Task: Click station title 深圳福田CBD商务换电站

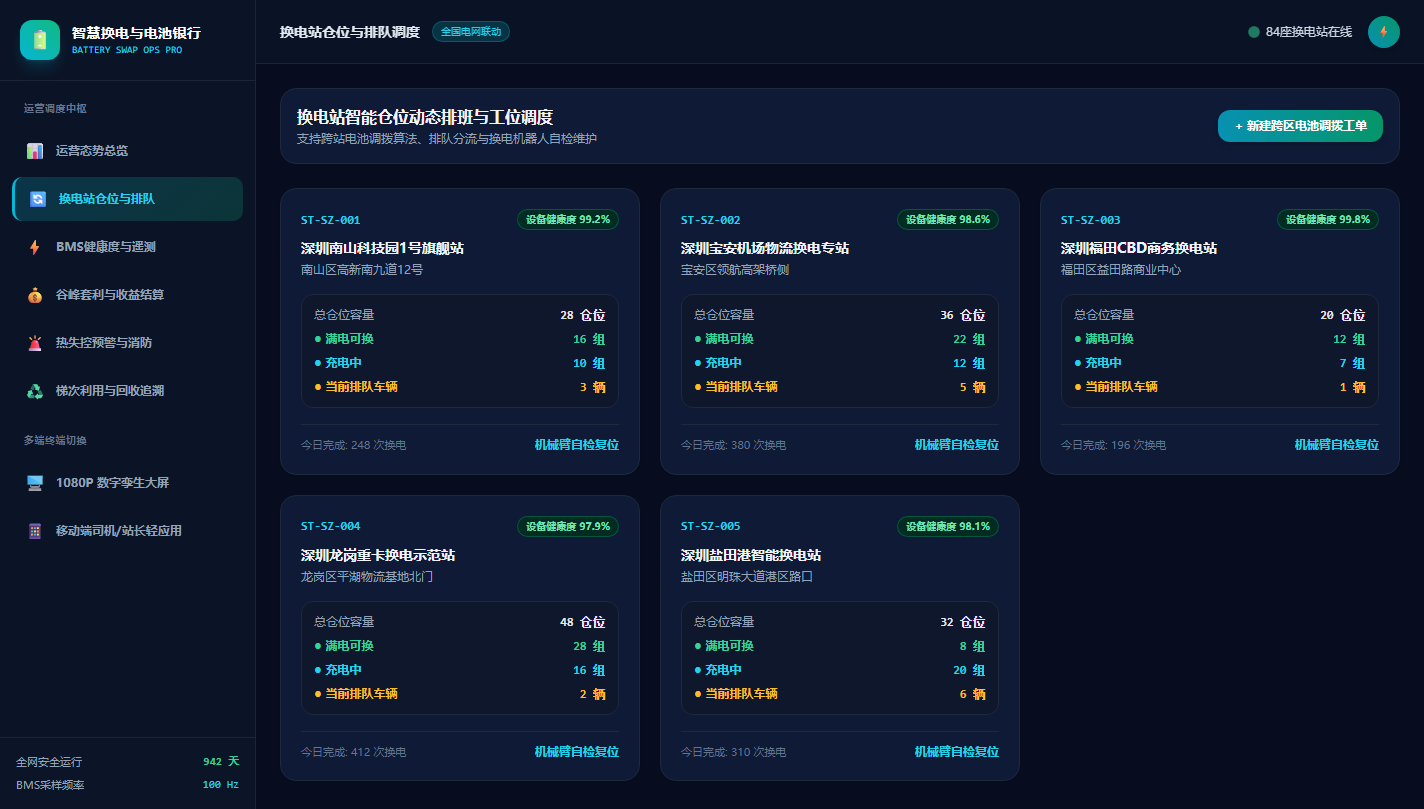Action: click(1139, 248)
